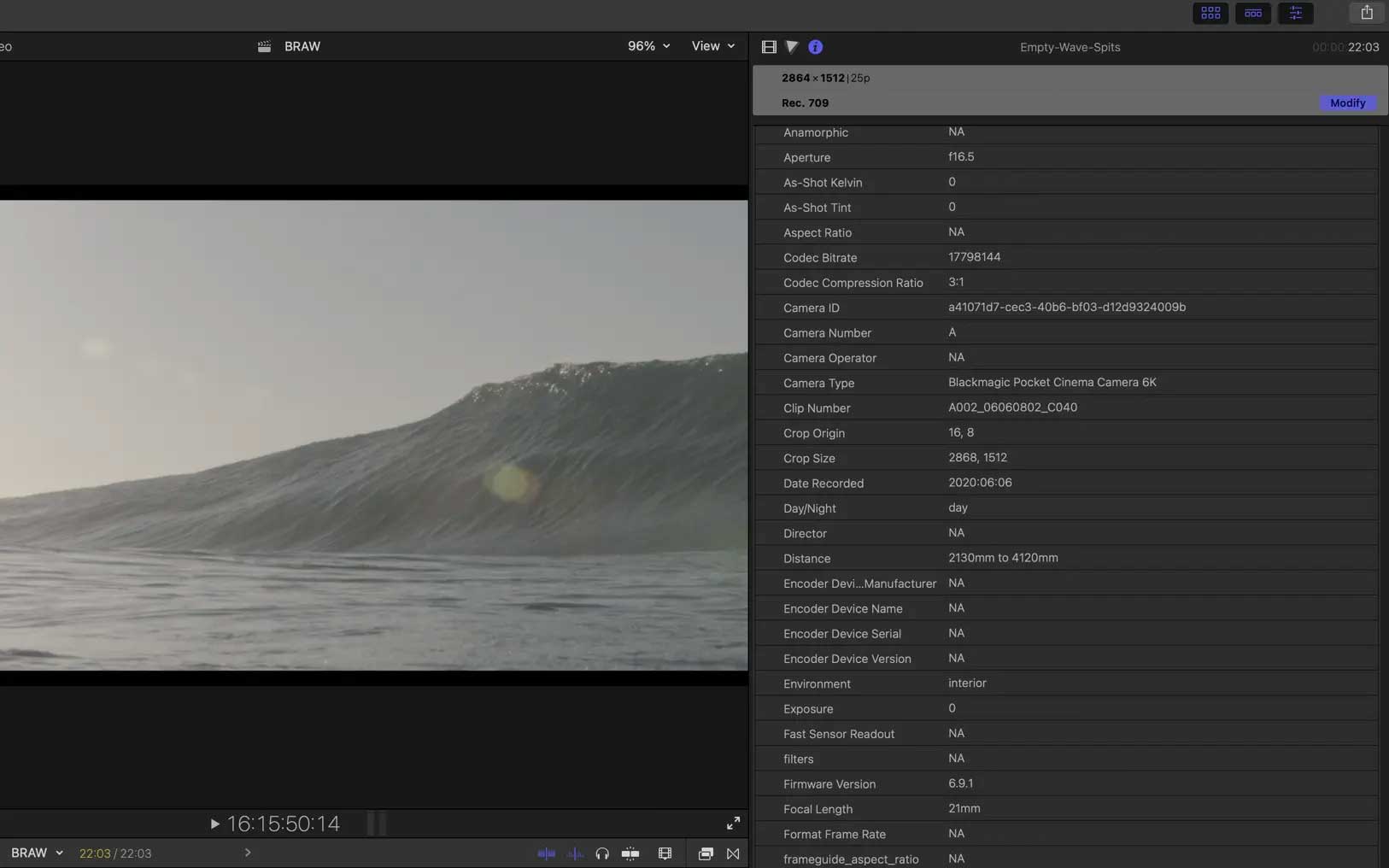Viewport: 1389px width, 868px height.
Task: Click the Camera Type value field
Action: click(1052, 383)
